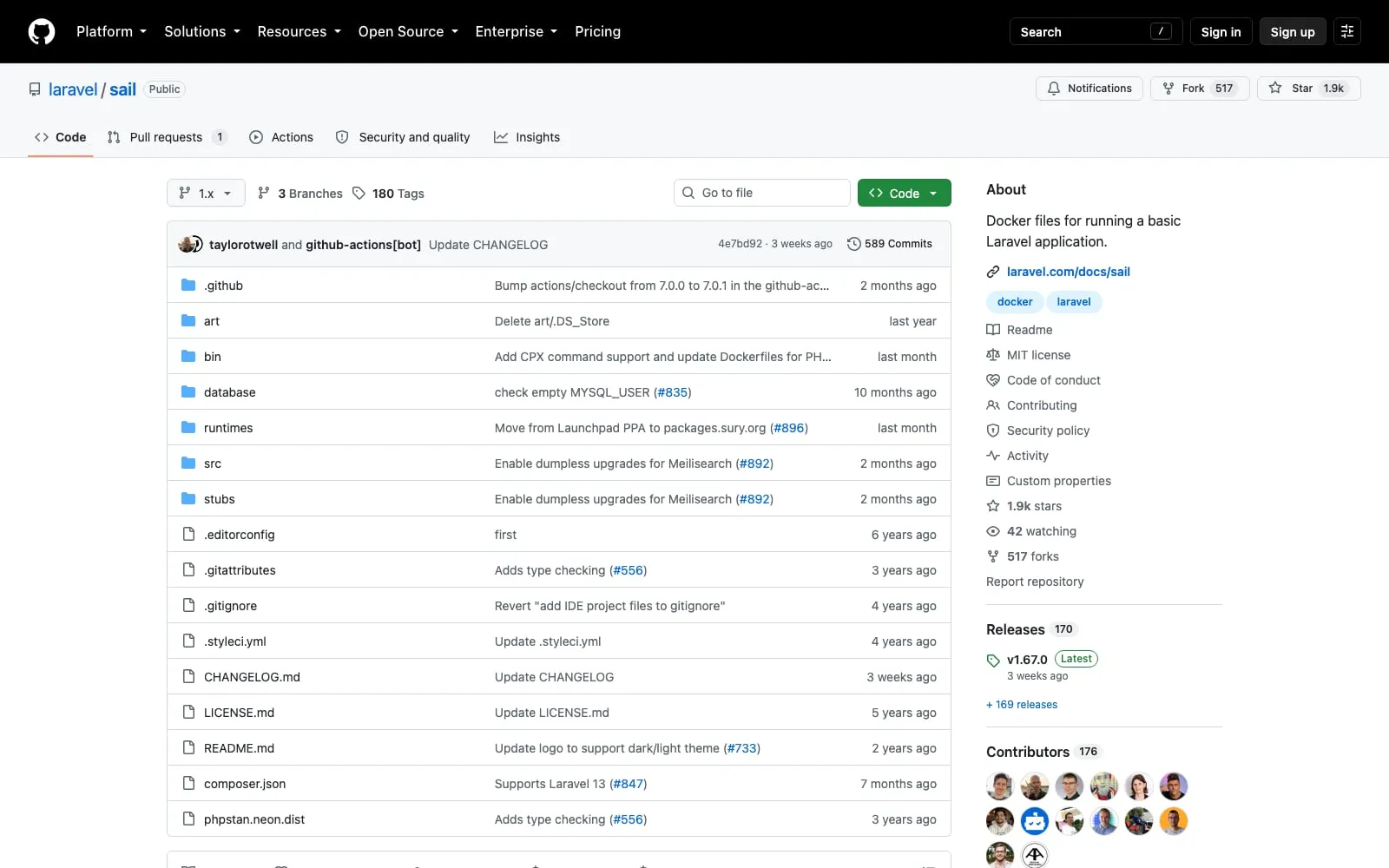
Task: Open the stubs folder
Action: click(x=219, y=498)
